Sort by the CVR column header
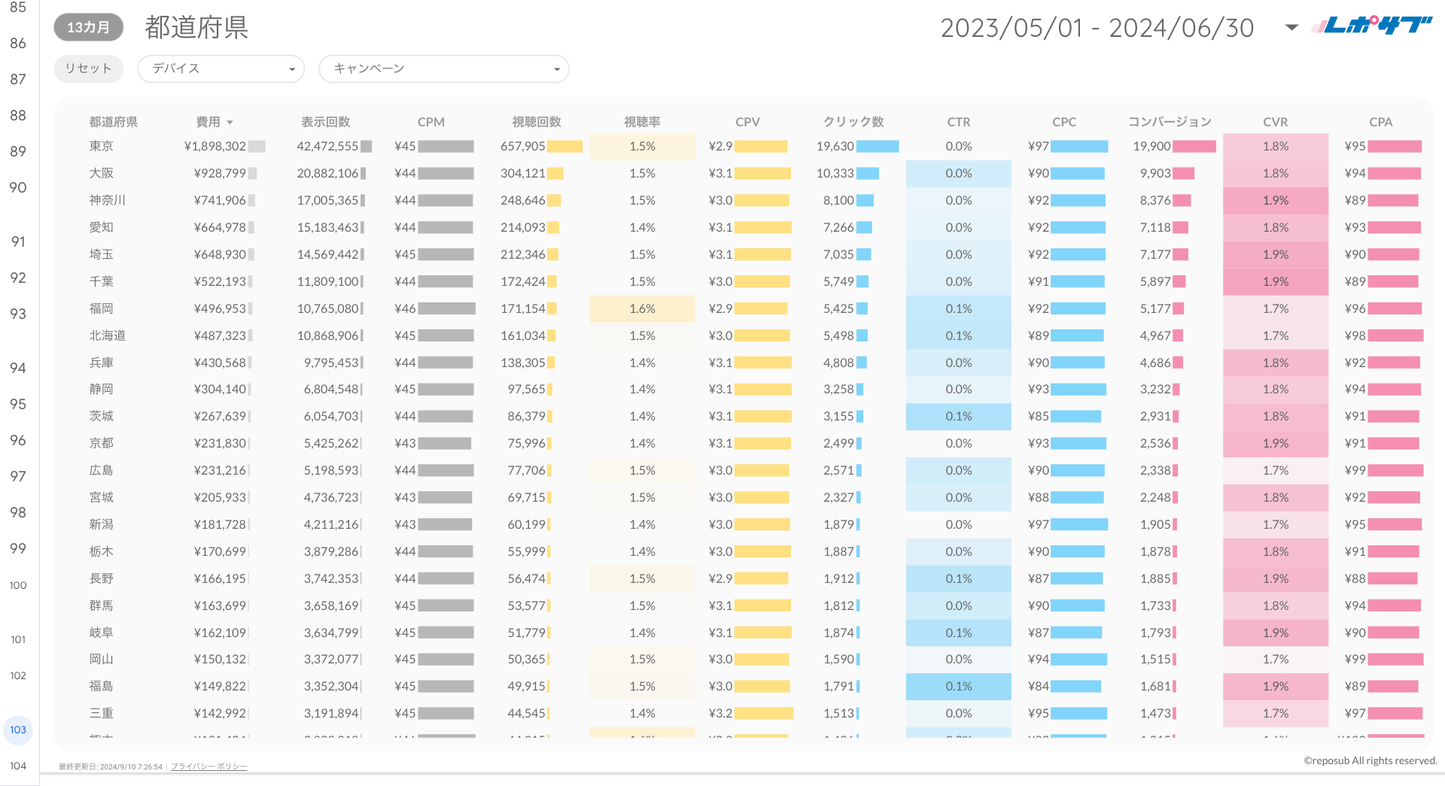Viewport: 1445px width, 786px height. pyautogui.click(x=1275, y=122)
